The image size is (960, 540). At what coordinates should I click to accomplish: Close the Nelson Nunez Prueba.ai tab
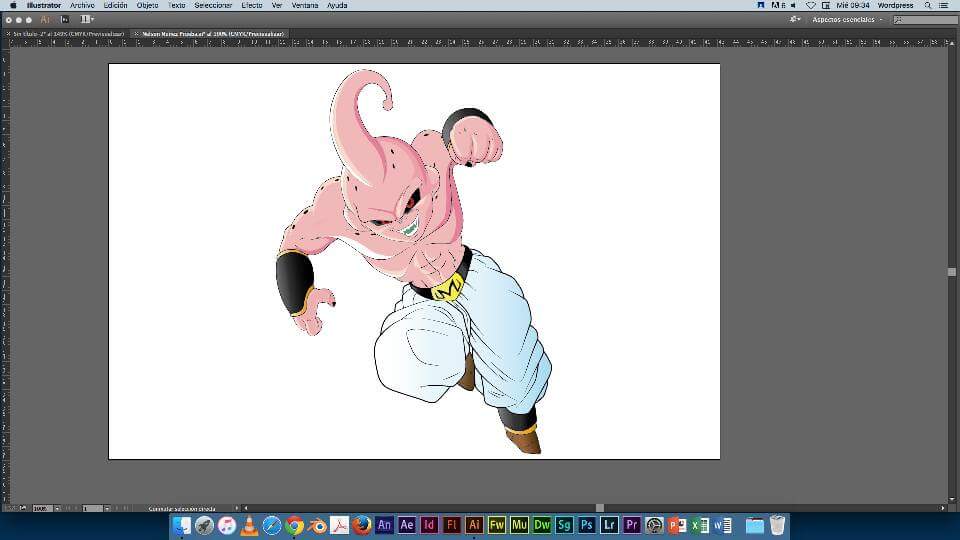(137, 34)
